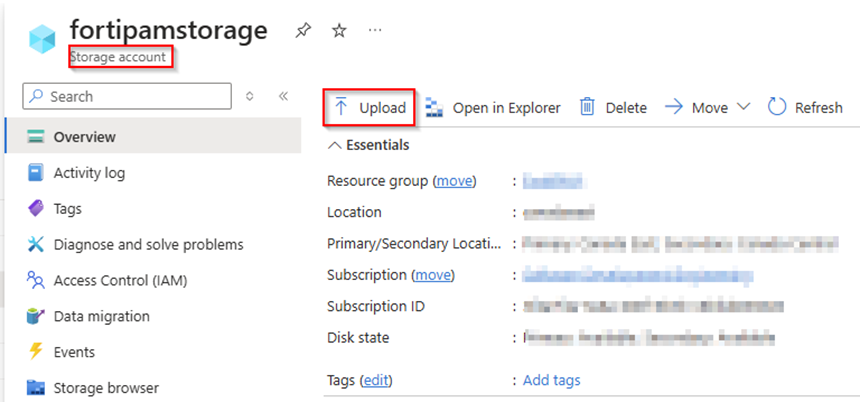
Task: Click the Location label
Action: coord(354,212)
